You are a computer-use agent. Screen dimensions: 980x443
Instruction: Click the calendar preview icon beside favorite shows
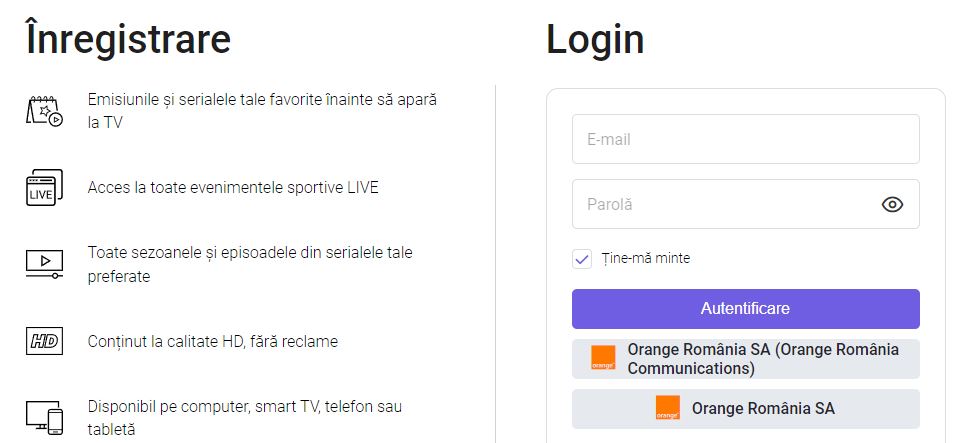(44, 111)
